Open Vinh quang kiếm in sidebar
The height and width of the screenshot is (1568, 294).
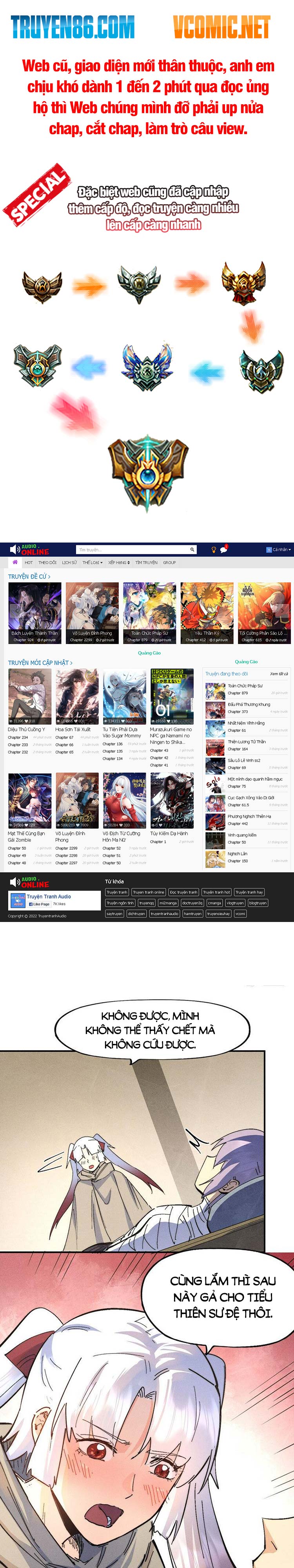pos(242,835)
